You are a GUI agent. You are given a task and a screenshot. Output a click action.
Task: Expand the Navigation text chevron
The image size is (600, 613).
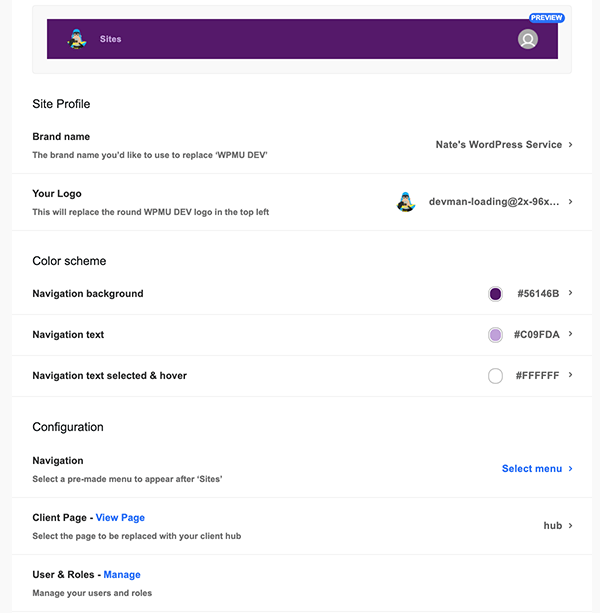(571, 334)
